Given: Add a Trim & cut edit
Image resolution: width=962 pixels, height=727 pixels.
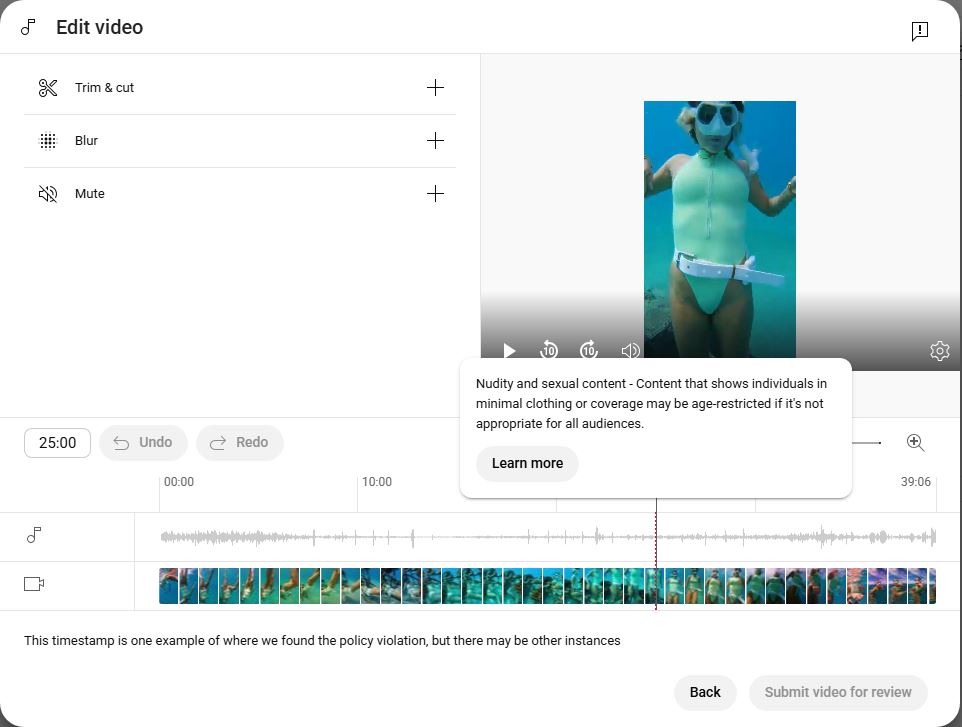Looking at the screenshot, I should click(435, 88).
